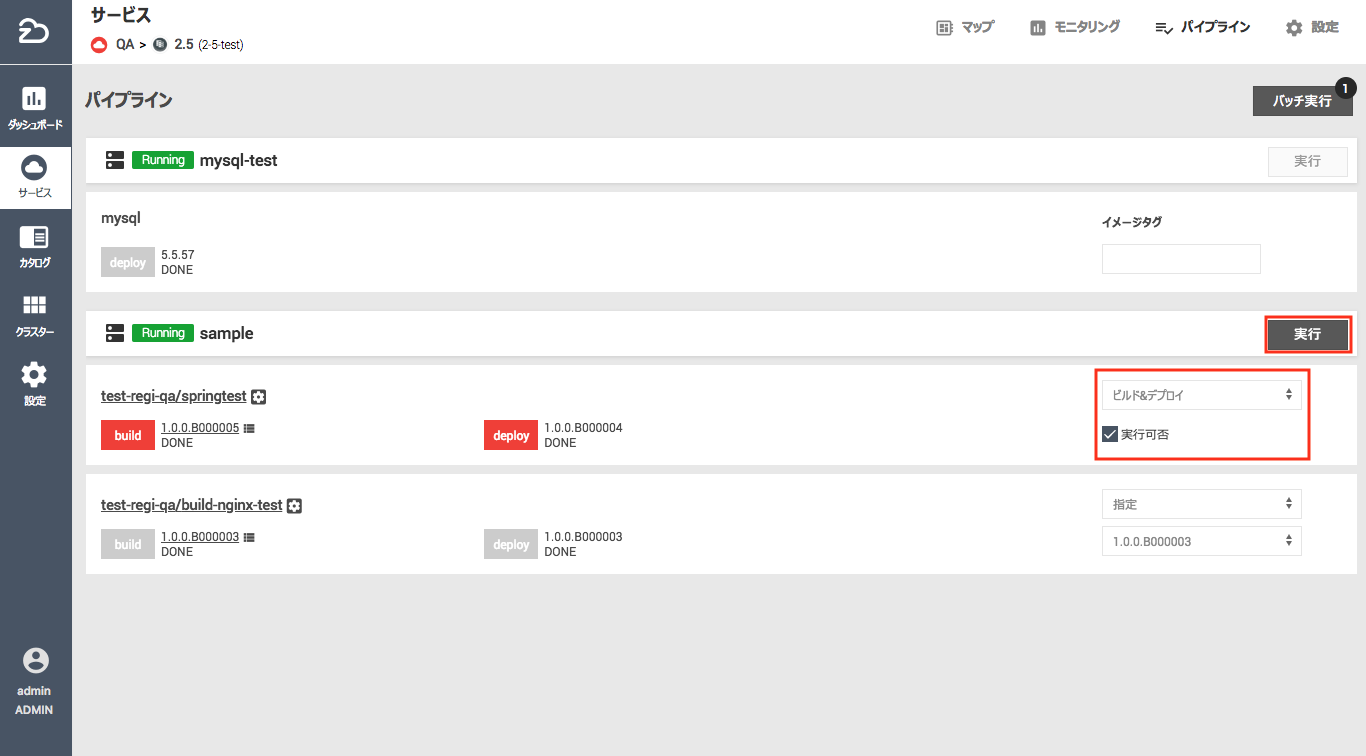Uncheck the 実行可否 checkbox
Screen dimensions: 1366x756
coord(1110,434)
